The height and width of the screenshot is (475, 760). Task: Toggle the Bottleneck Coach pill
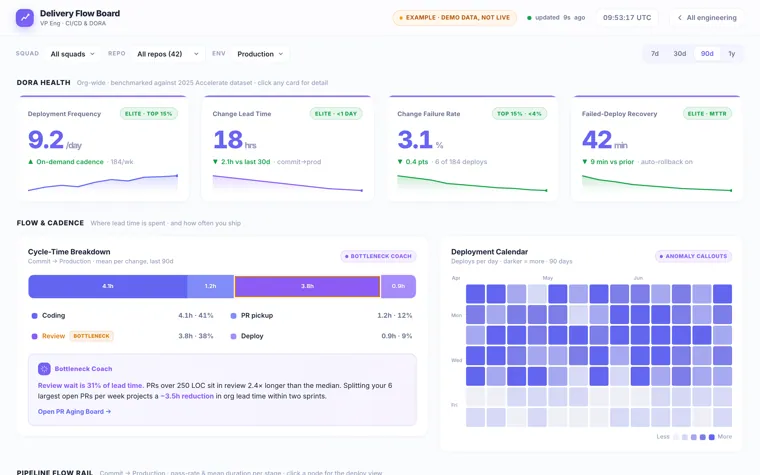point(378,256)
